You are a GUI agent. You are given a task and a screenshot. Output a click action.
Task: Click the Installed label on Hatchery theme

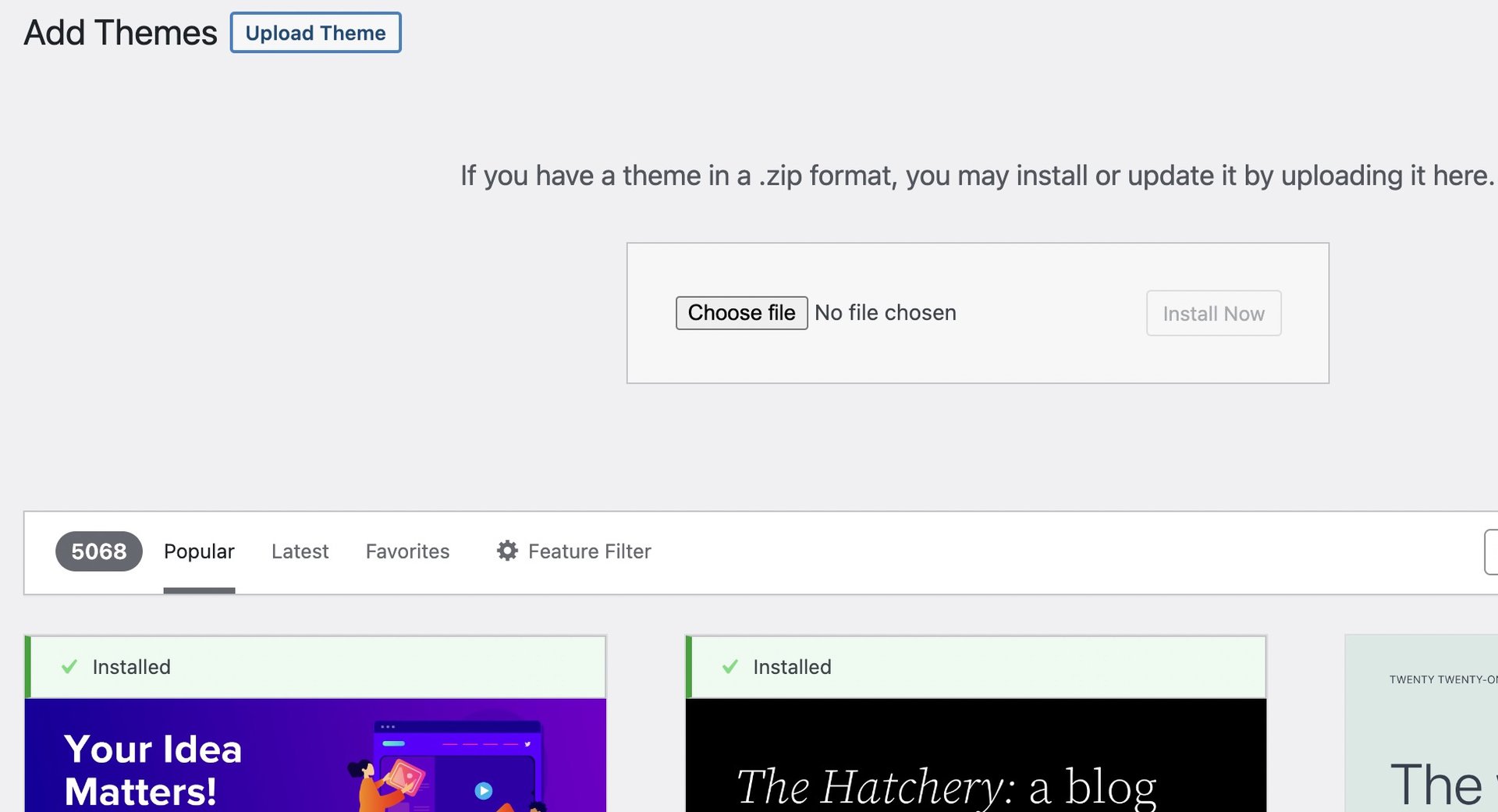click(x=792, y=667)
